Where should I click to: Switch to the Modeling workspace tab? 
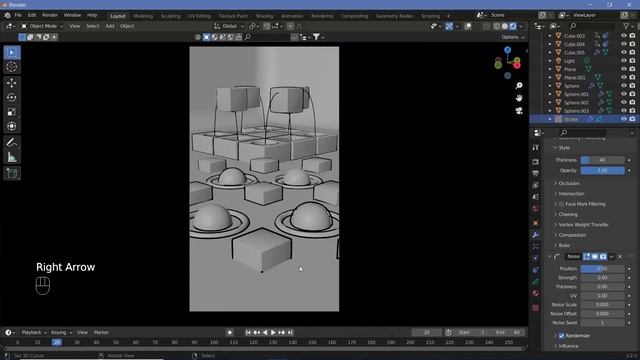click(x=143, y=16)
